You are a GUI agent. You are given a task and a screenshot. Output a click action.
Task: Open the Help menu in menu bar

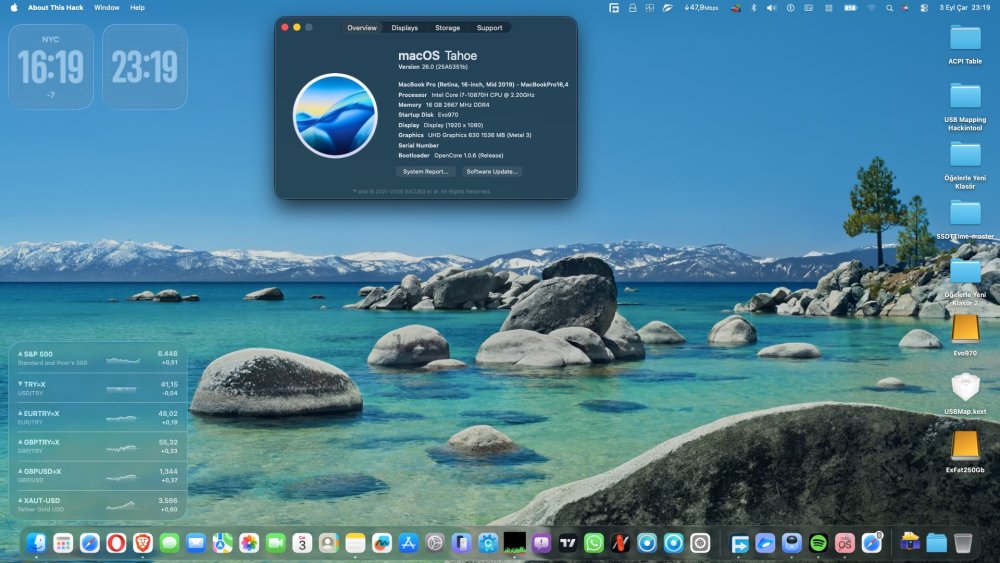pyautogui.click(x=137, y=8)
